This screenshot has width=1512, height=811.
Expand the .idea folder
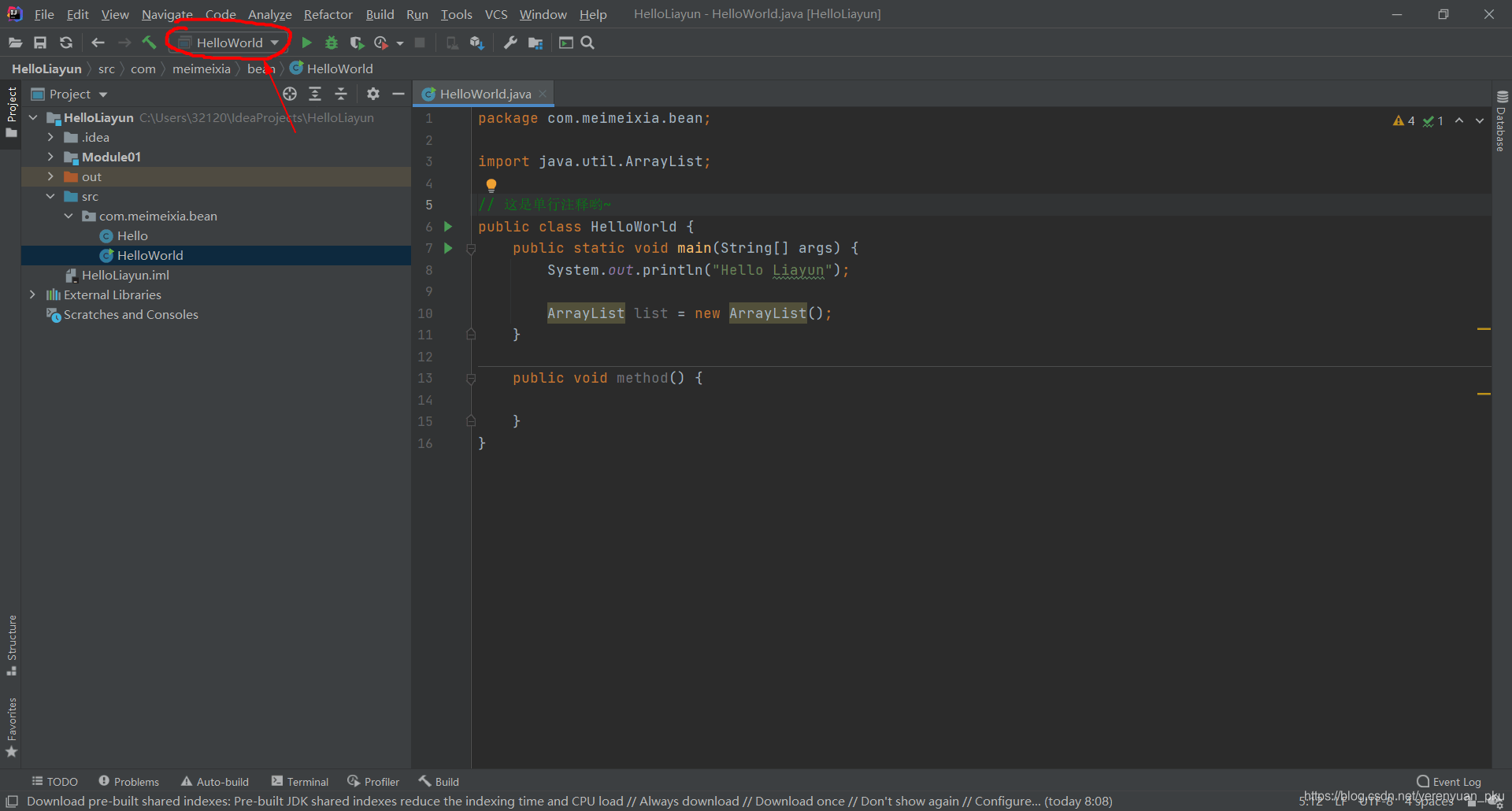[50, 137]
